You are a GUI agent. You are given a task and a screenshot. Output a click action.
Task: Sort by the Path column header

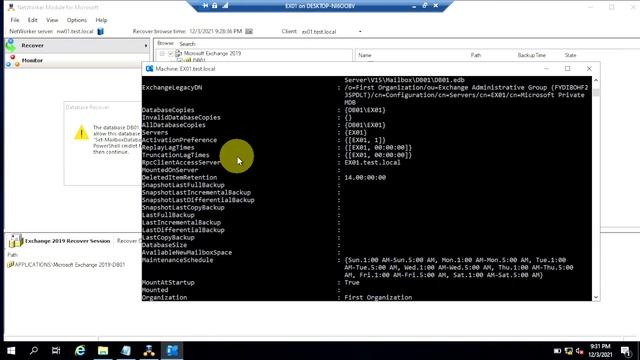click(476, 55)
